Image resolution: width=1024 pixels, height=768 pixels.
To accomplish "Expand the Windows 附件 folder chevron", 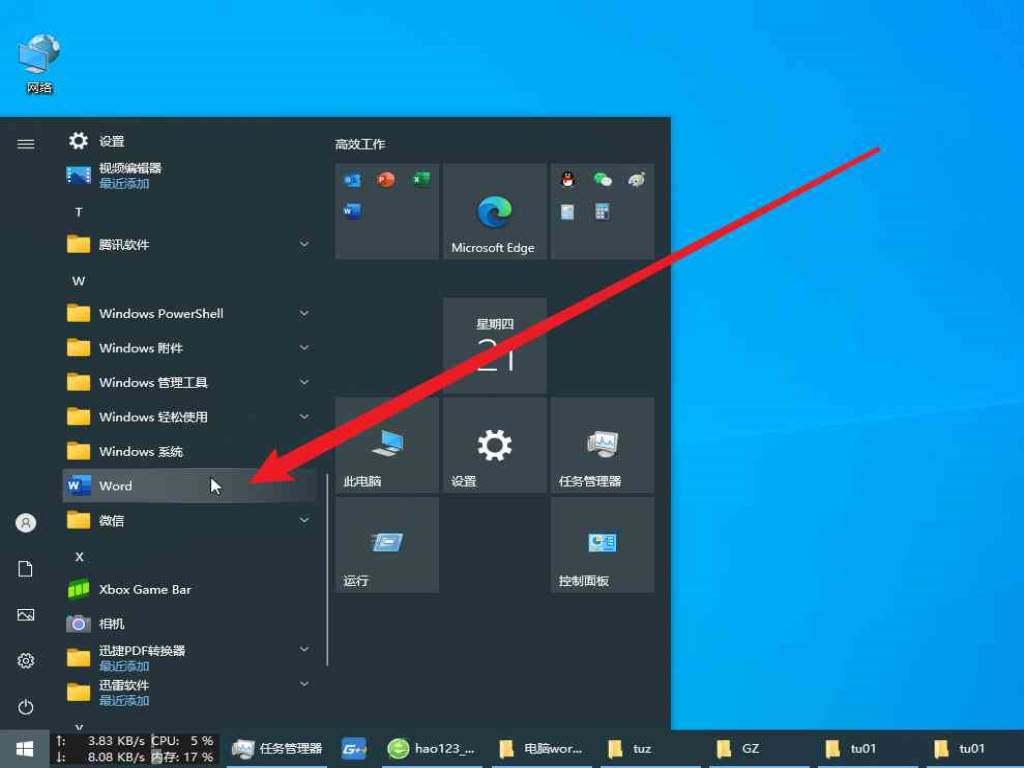I will coord(304,347).
